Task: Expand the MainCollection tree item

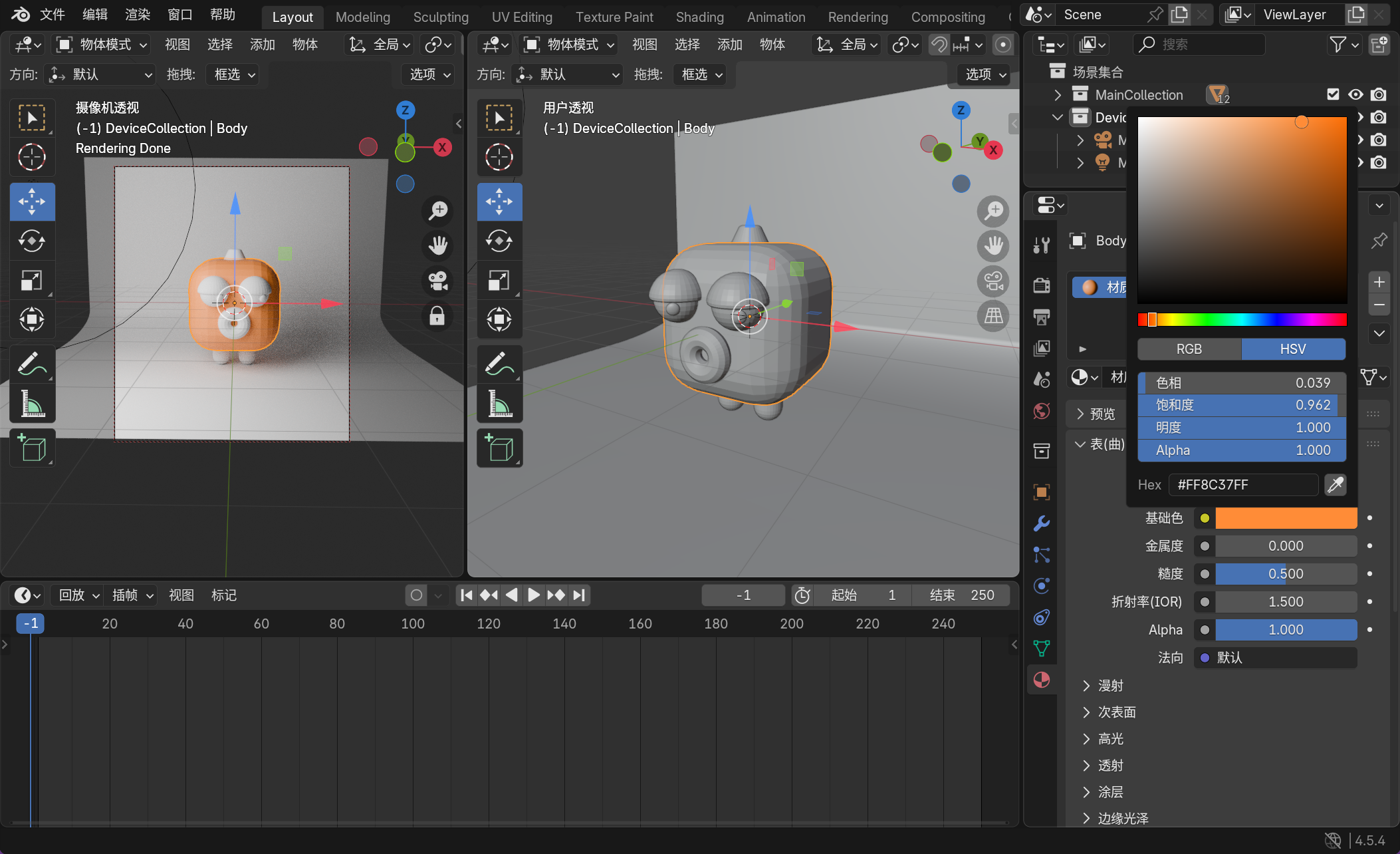Action: click(1058, 95)
